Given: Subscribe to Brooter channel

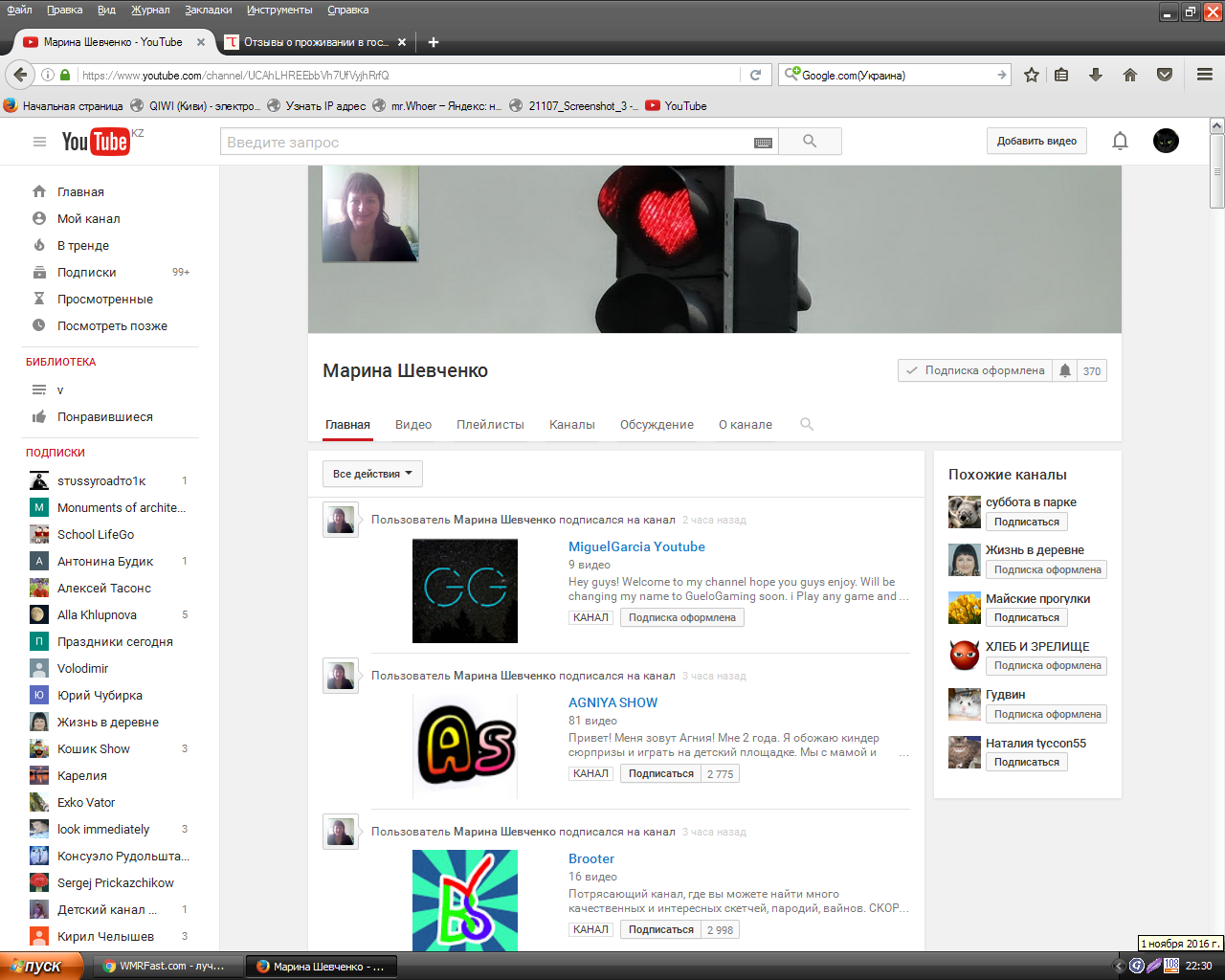Looking at the screenshot, I should click(660, 929).
